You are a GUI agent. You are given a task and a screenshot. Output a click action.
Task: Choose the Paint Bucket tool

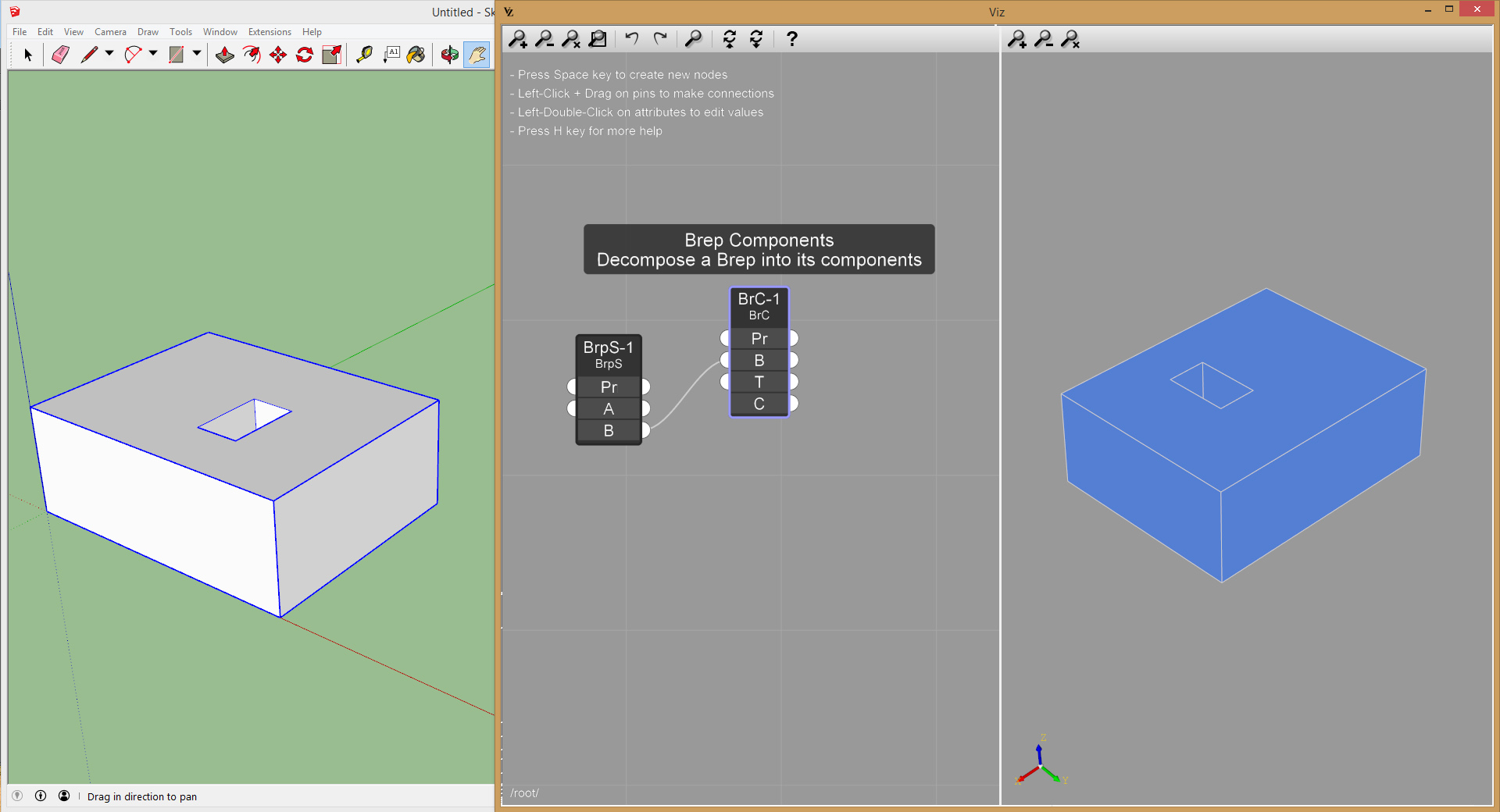coord(416,55)
